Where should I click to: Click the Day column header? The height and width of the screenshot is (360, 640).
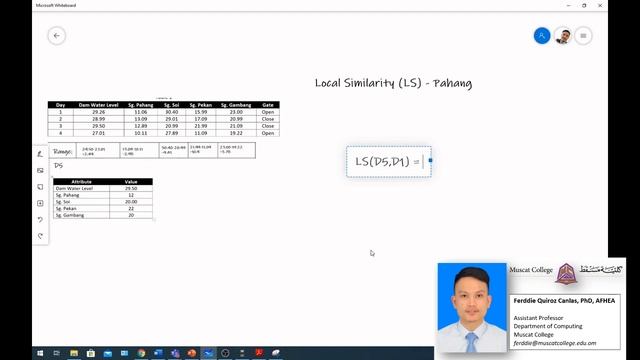click(60, 105)
